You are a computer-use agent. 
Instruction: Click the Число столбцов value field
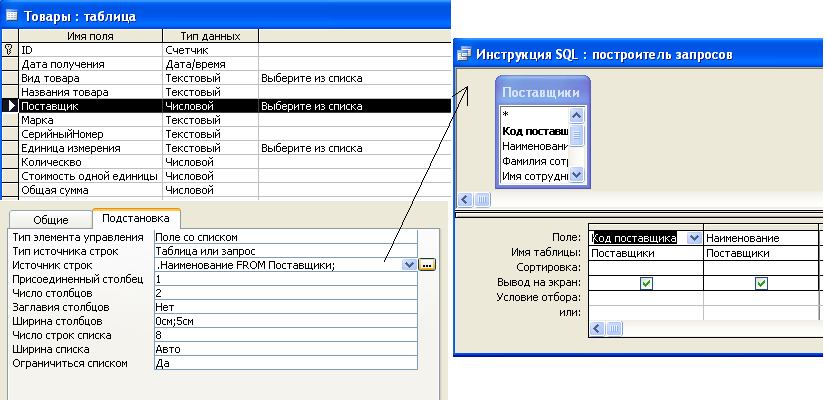(x=286, y=293)
